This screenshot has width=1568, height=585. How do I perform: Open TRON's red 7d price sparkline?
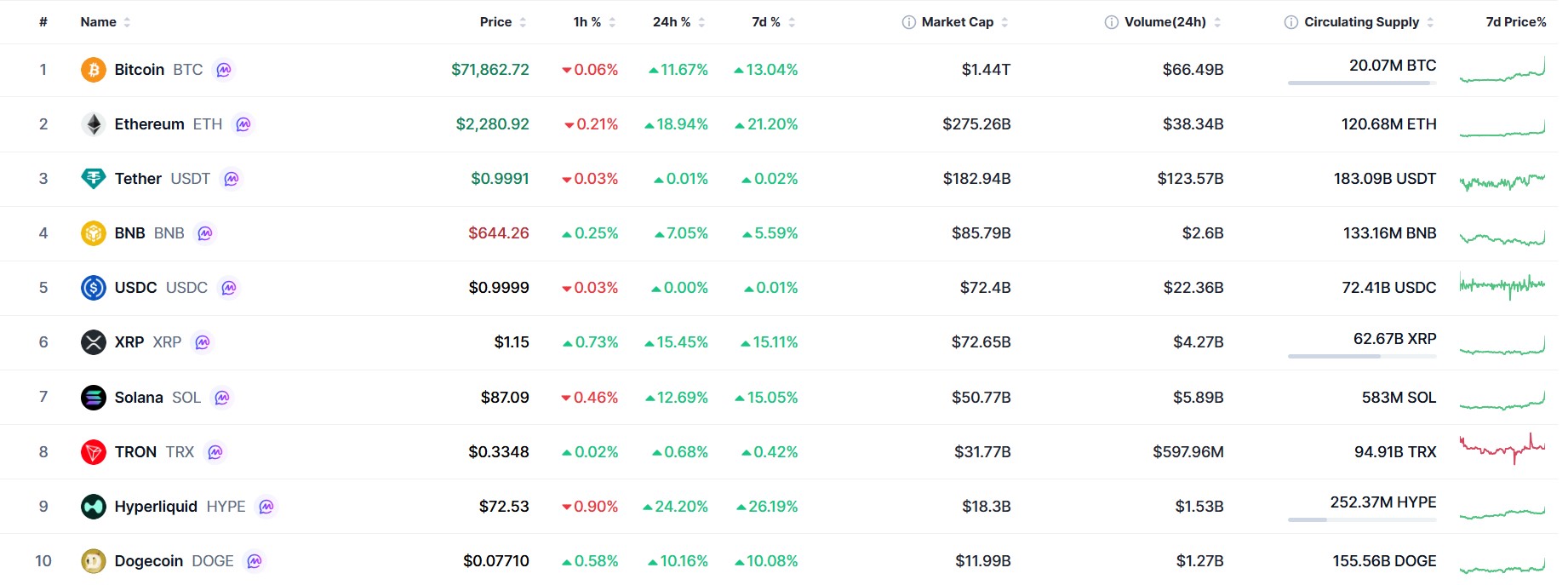pyautogui.click(x=1502, y=449)
